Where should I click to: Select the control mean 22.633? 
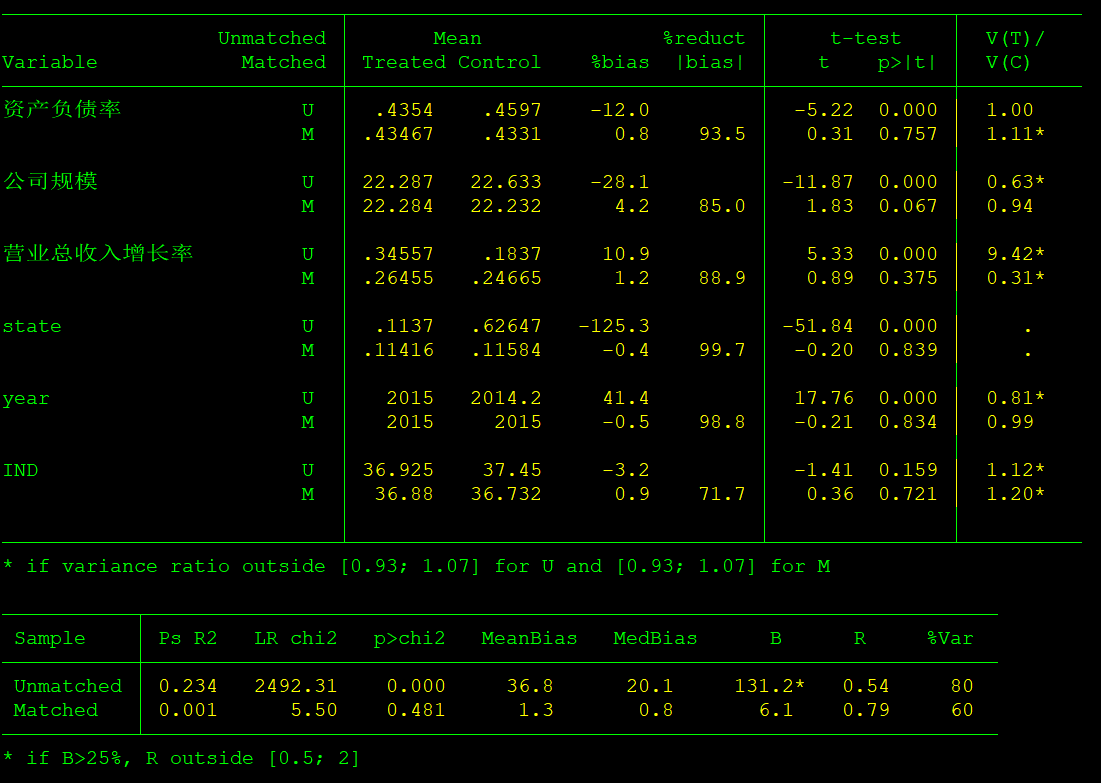(506, 182)
